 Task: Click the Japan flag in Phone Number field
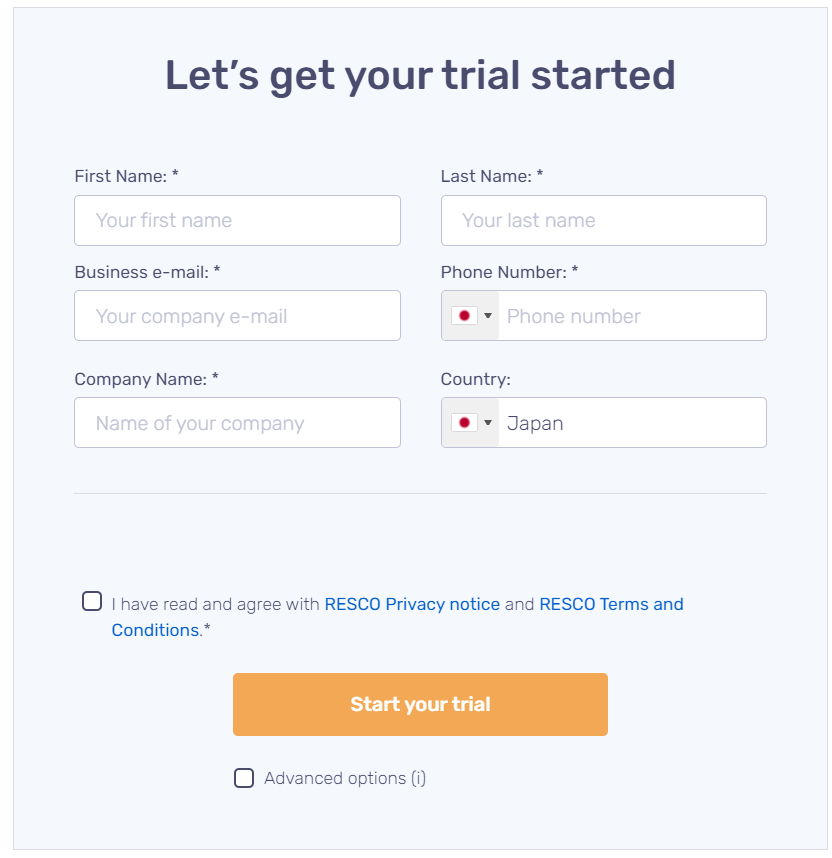point(463,316)
